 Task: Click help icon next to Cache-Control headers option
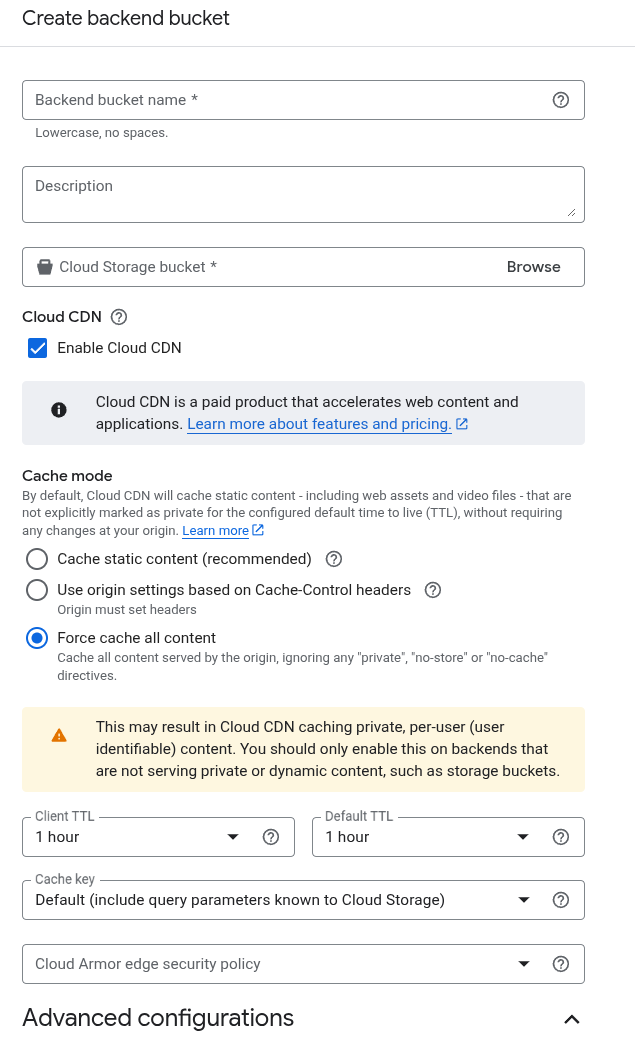click(433, 590)
